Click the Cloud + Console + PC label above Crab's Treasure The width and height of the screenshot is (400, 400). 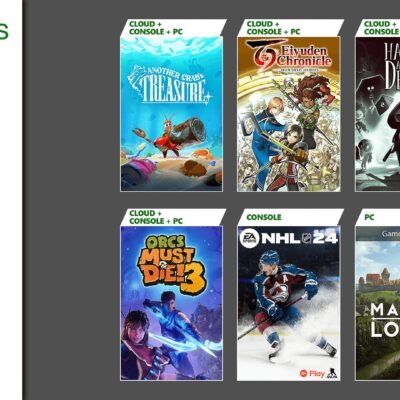coord(156,28)
